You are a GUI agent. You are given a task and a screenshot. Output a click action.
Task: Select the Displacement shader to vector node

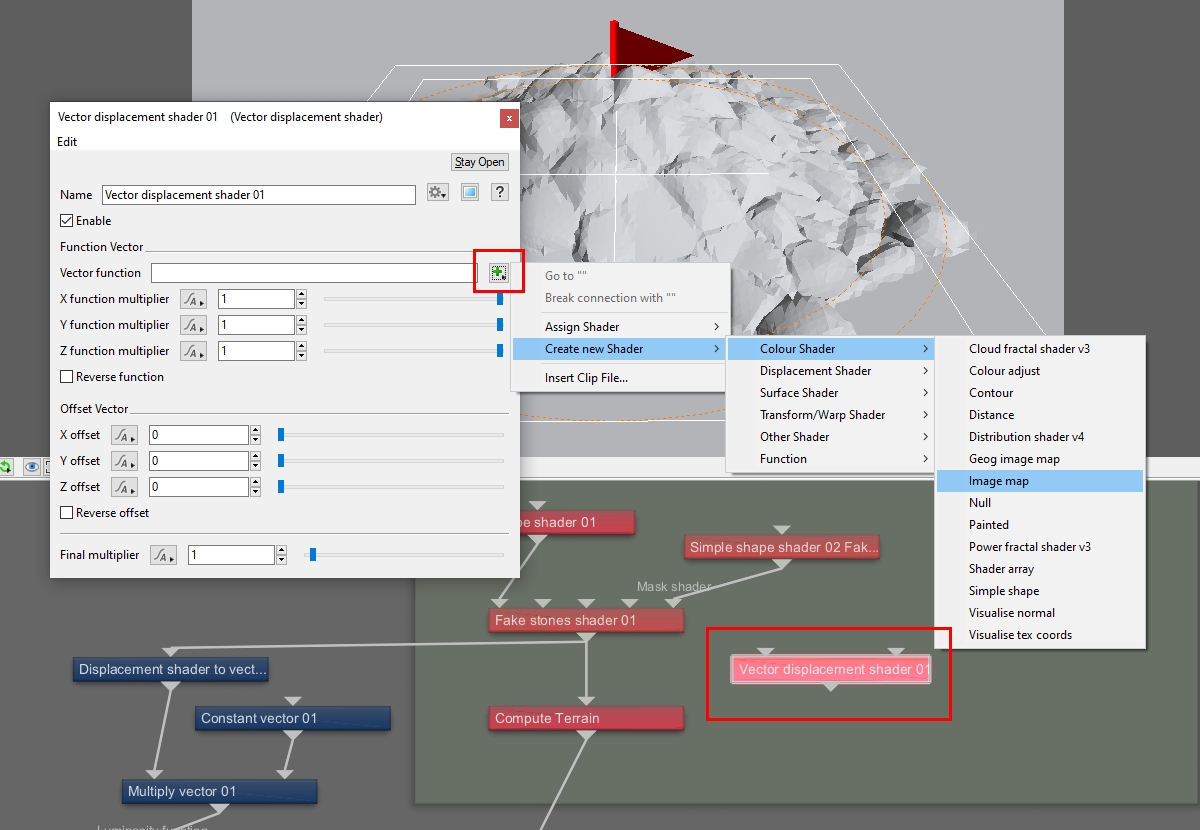(171, 670)
